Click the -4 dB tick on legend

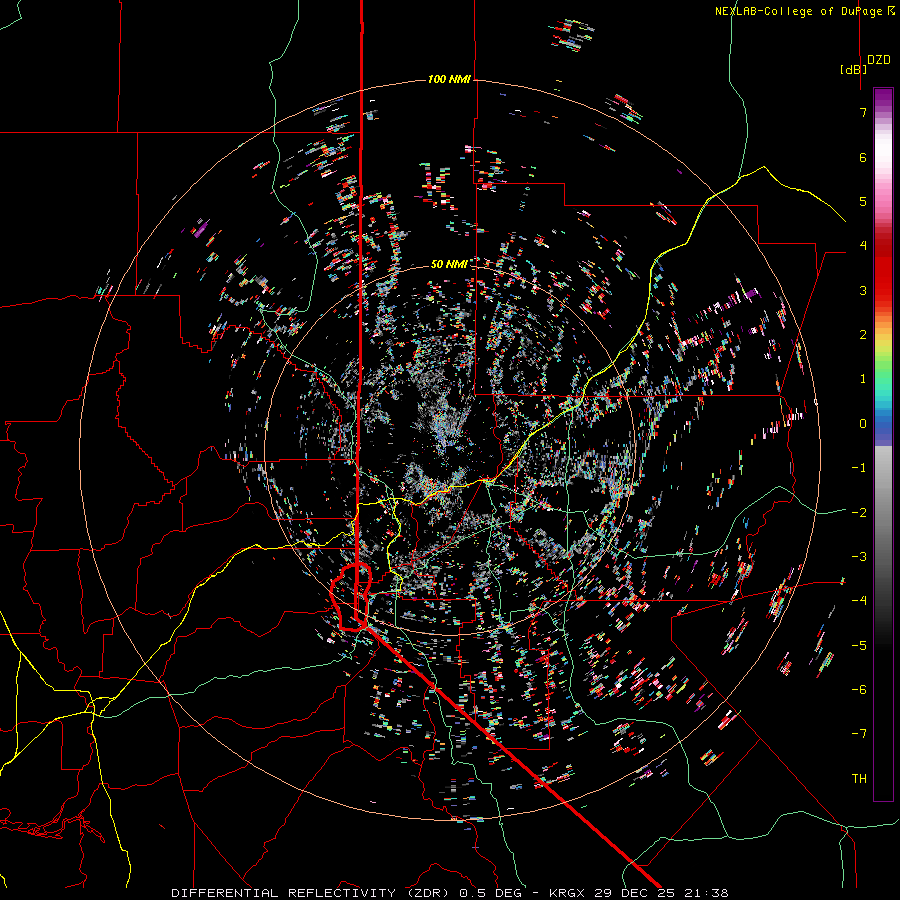pyautogui.click(x=859, y=601)
